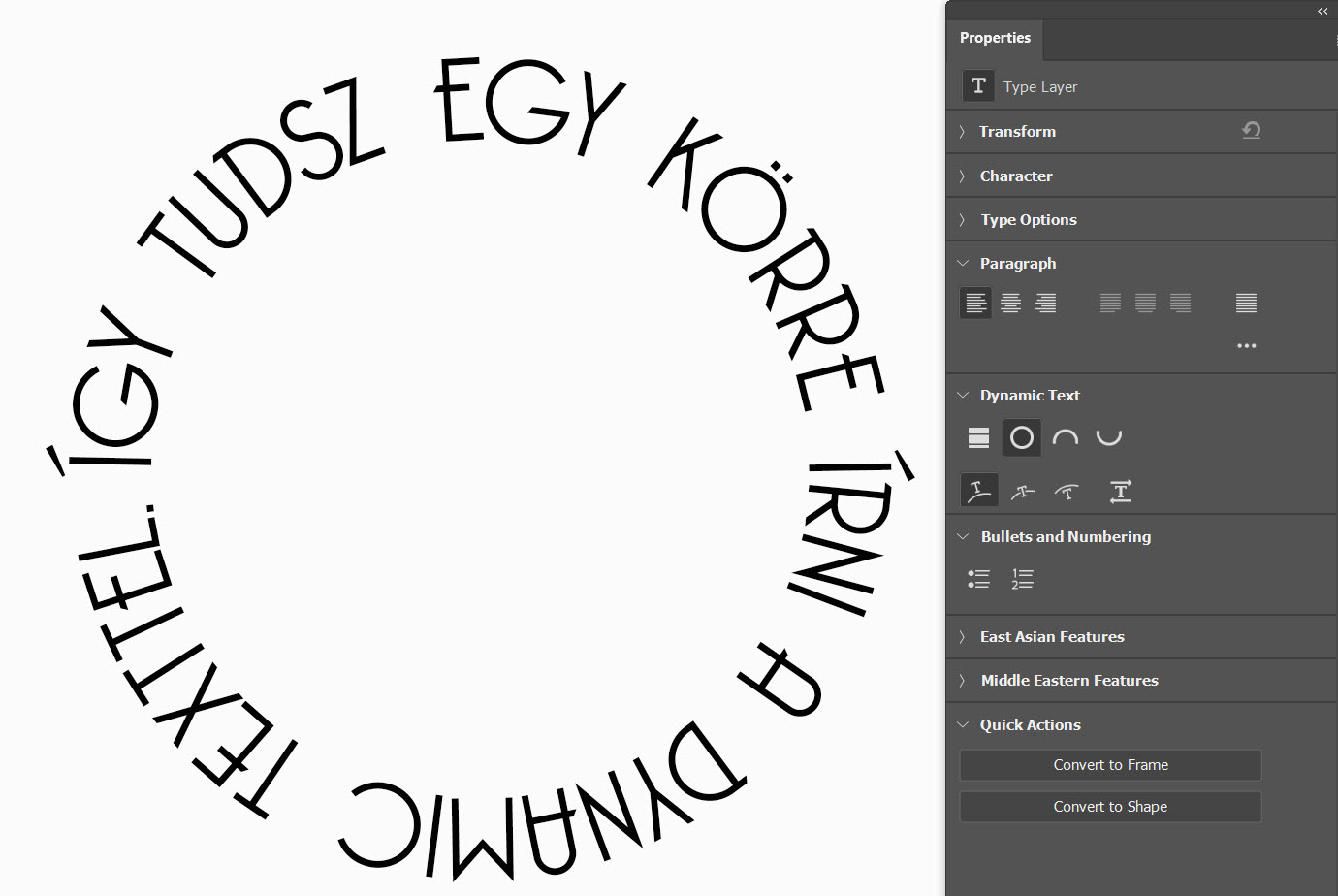Image resolution: width=1338 pixels, height=896 pixels.
Task: Toggle right align text in Paragraph
Action: pos(1045,304)
